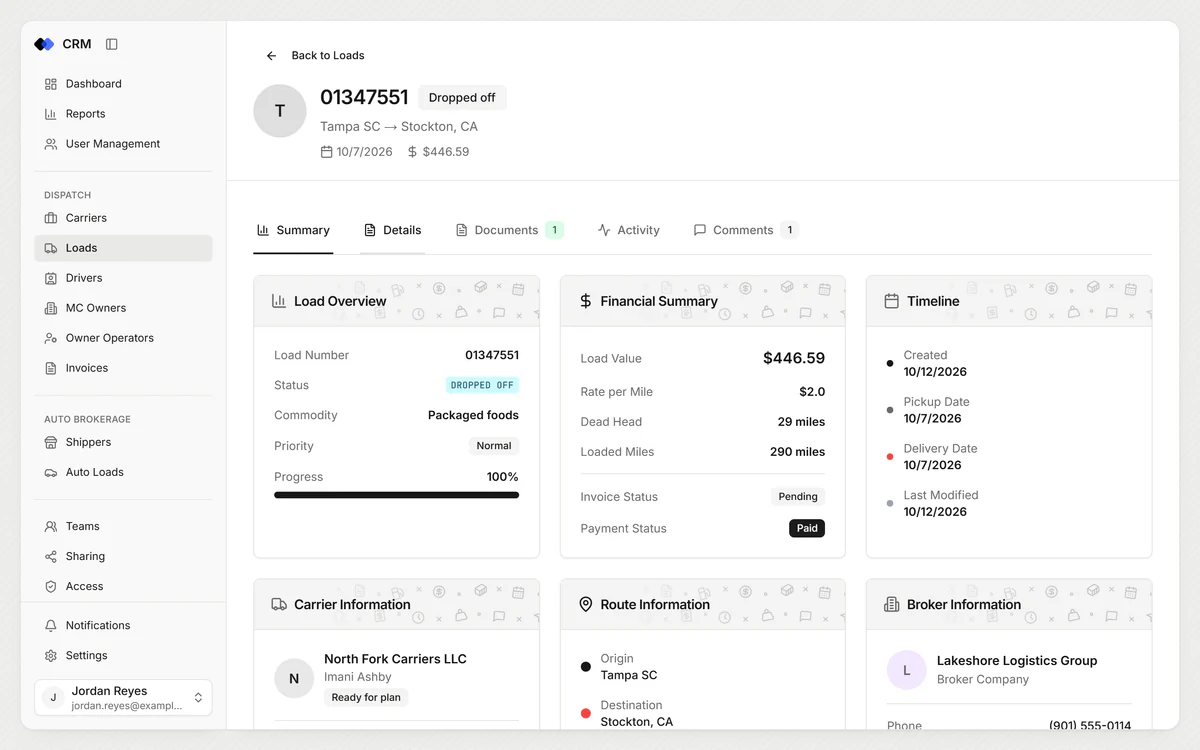1200x750 pixels.
Task: Open Reports from the sidebar
Action: pos(123,114)
